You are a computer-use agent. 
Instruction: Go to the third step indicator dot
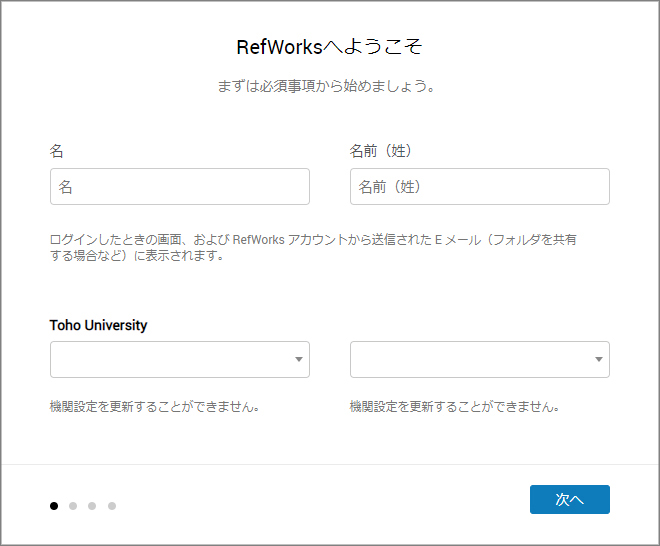(92, 506)
